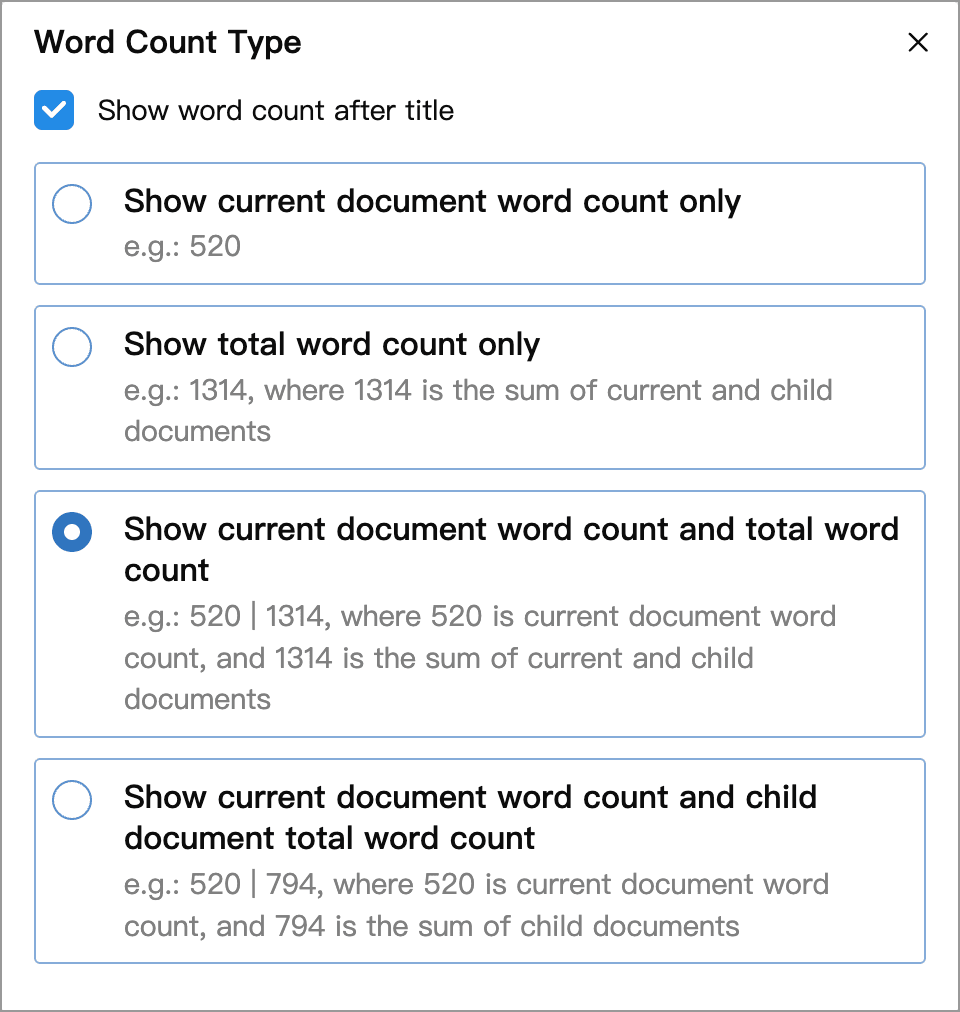Viewport: 960px width, 1012px height.
Task: Click blank area right of 'e.g.: 520' in first card
Action: [581, 247]
